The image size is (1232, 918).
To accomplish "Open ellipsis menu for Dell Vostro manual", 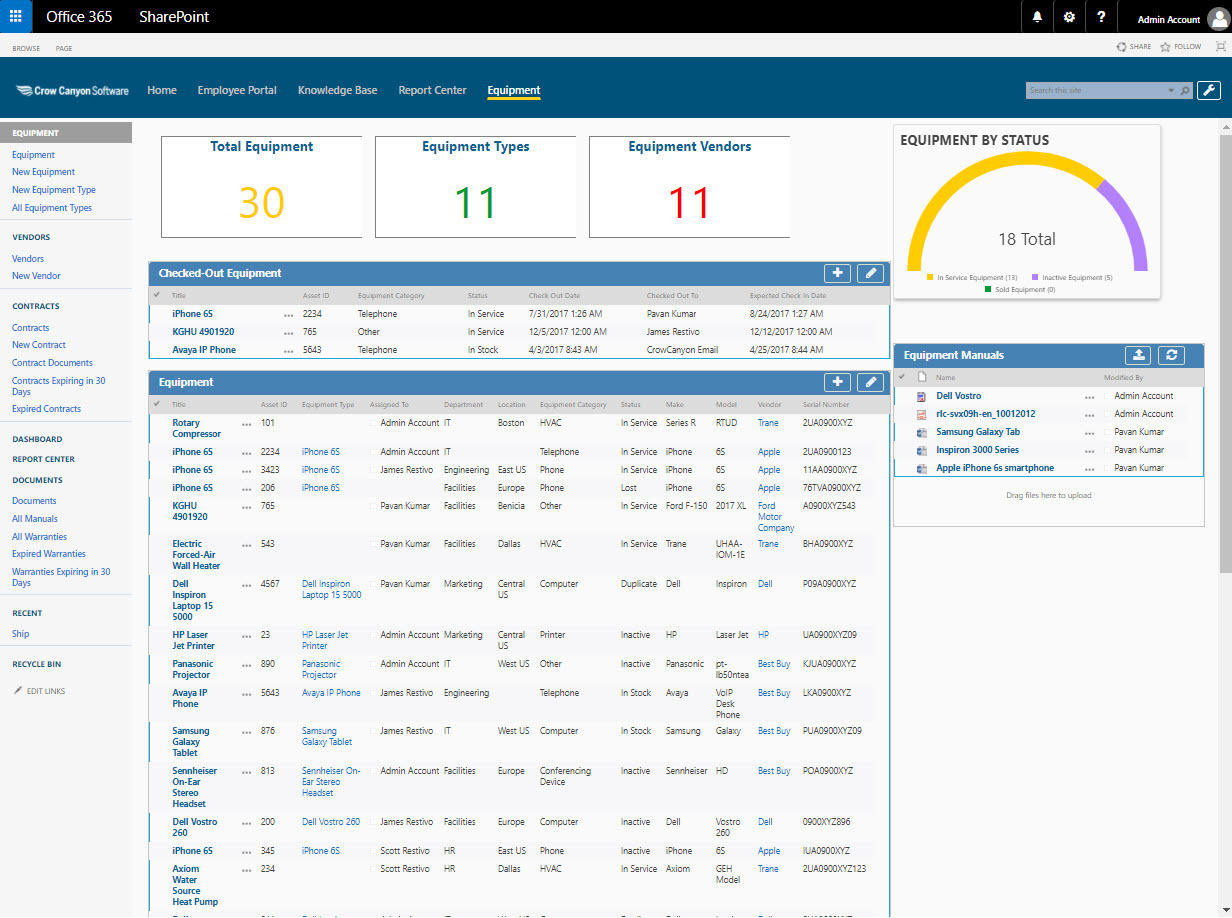I will (x=1090, y=397).
